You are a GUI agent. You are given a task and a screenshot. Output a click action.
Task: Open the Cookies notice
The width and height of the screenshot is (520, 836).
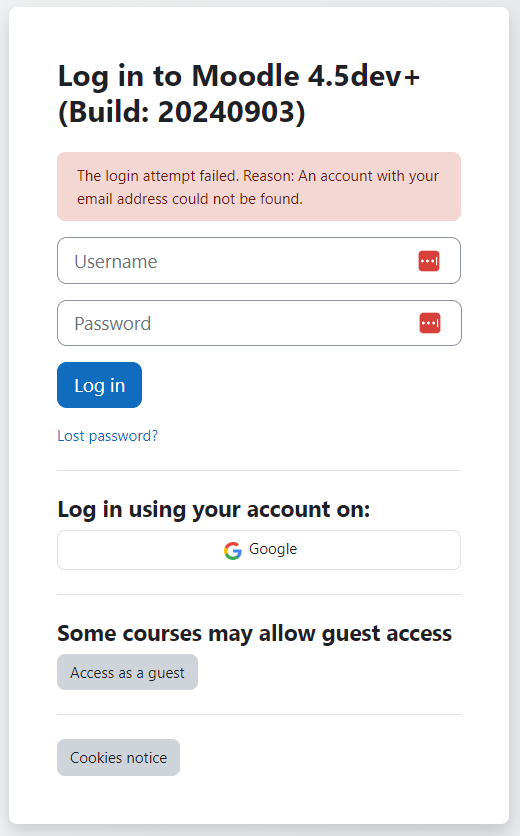118,758
